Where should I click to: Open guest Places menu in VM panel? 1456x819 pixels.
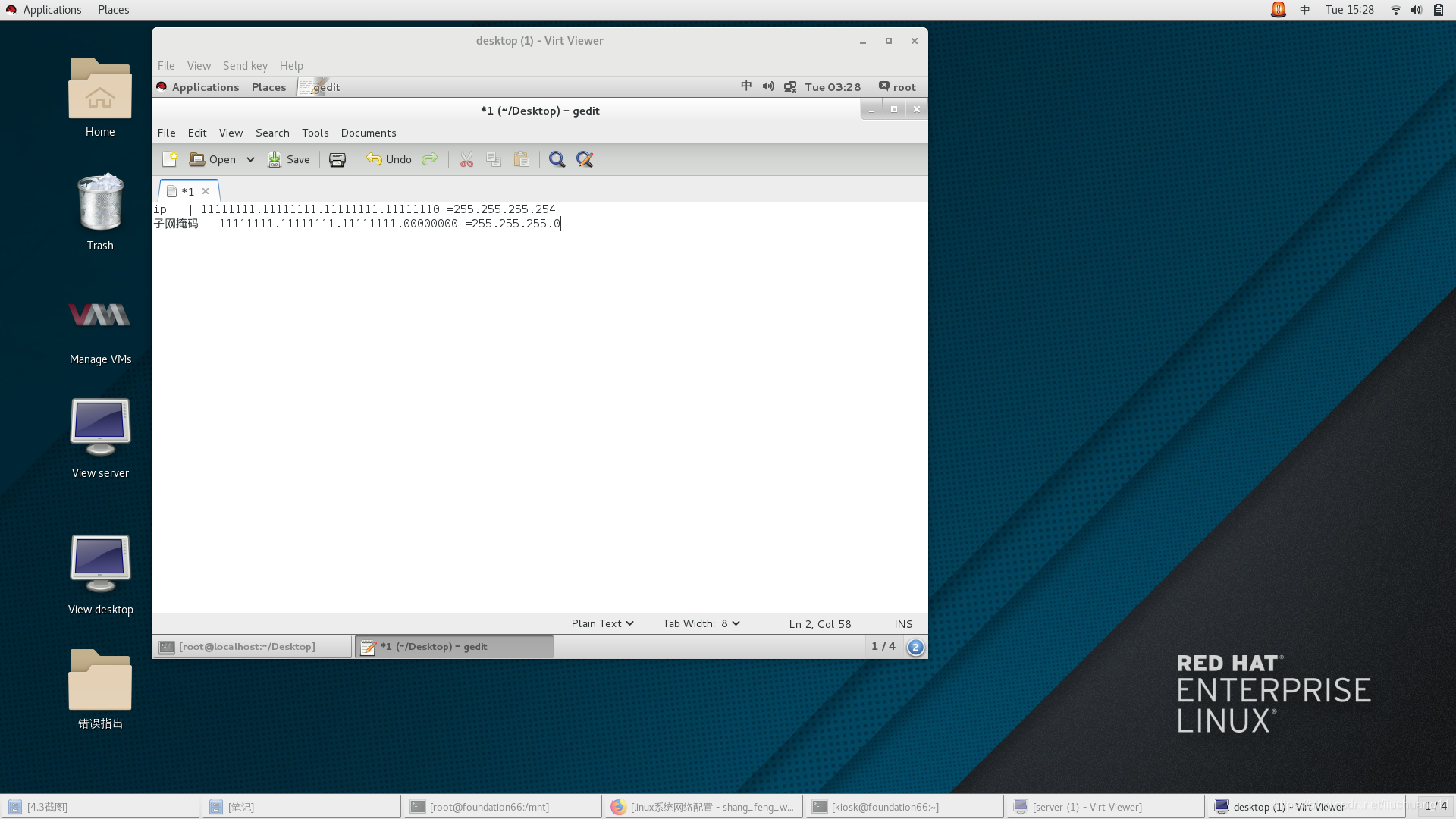(268, 87)
